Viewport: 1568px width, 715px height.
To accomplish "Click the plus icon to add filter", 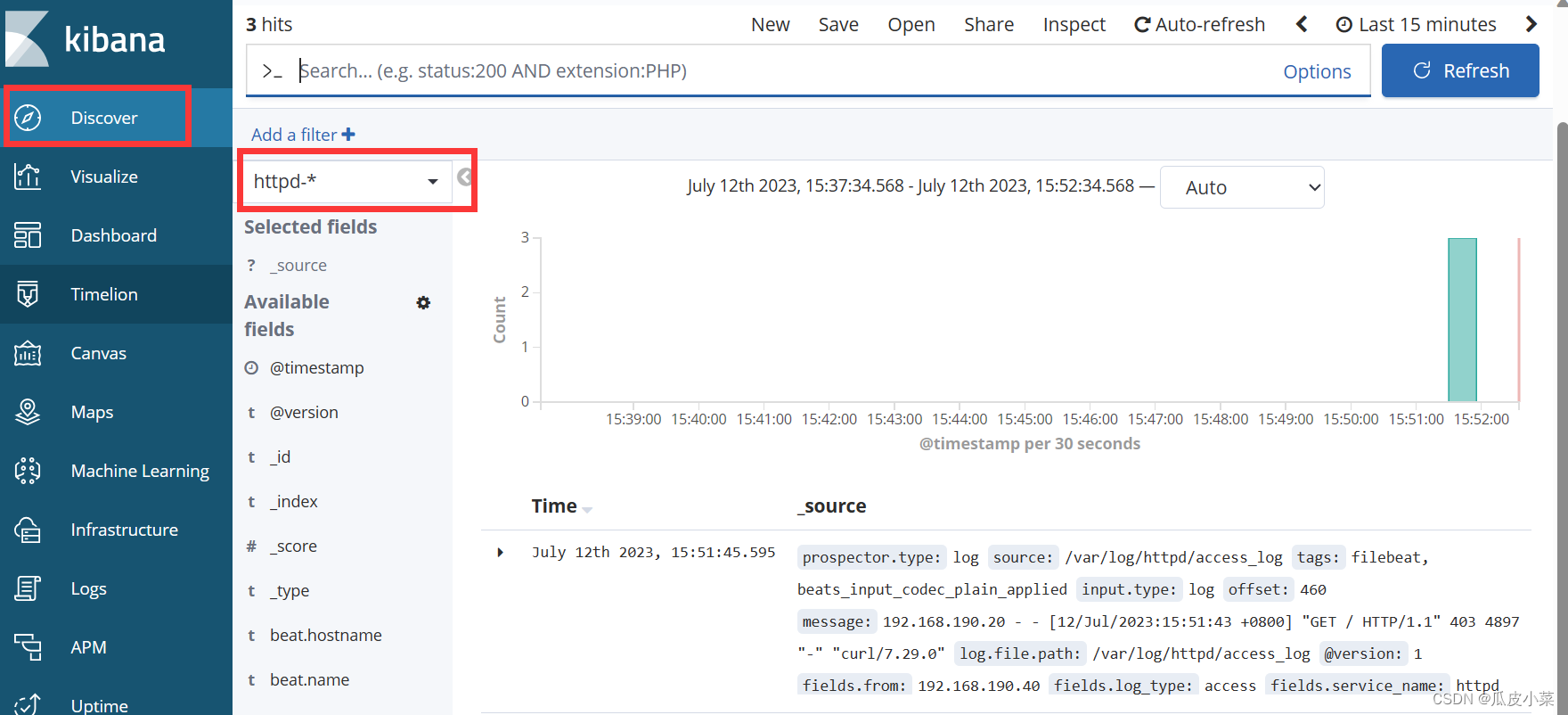I will click(x=348, y=135).
